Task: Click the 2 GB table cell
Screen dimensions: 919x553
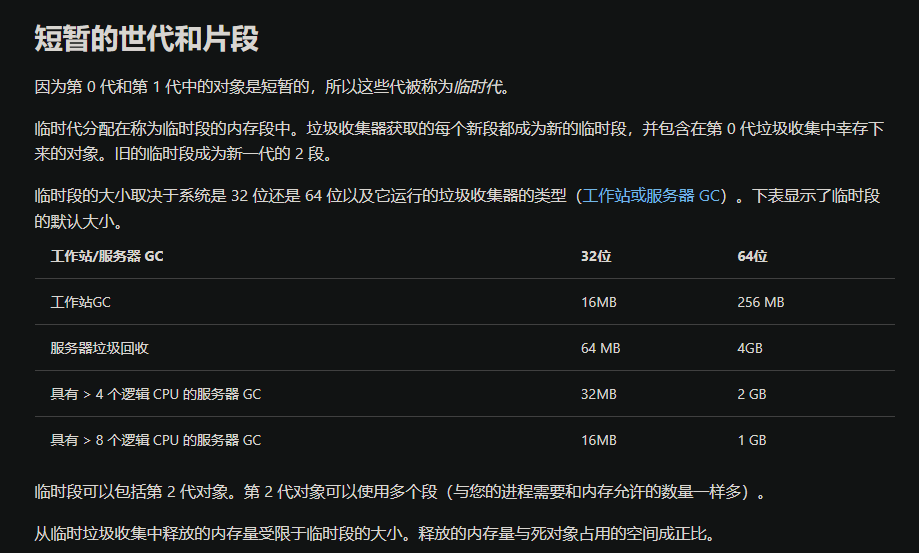Action: click(x=752, y=394)
